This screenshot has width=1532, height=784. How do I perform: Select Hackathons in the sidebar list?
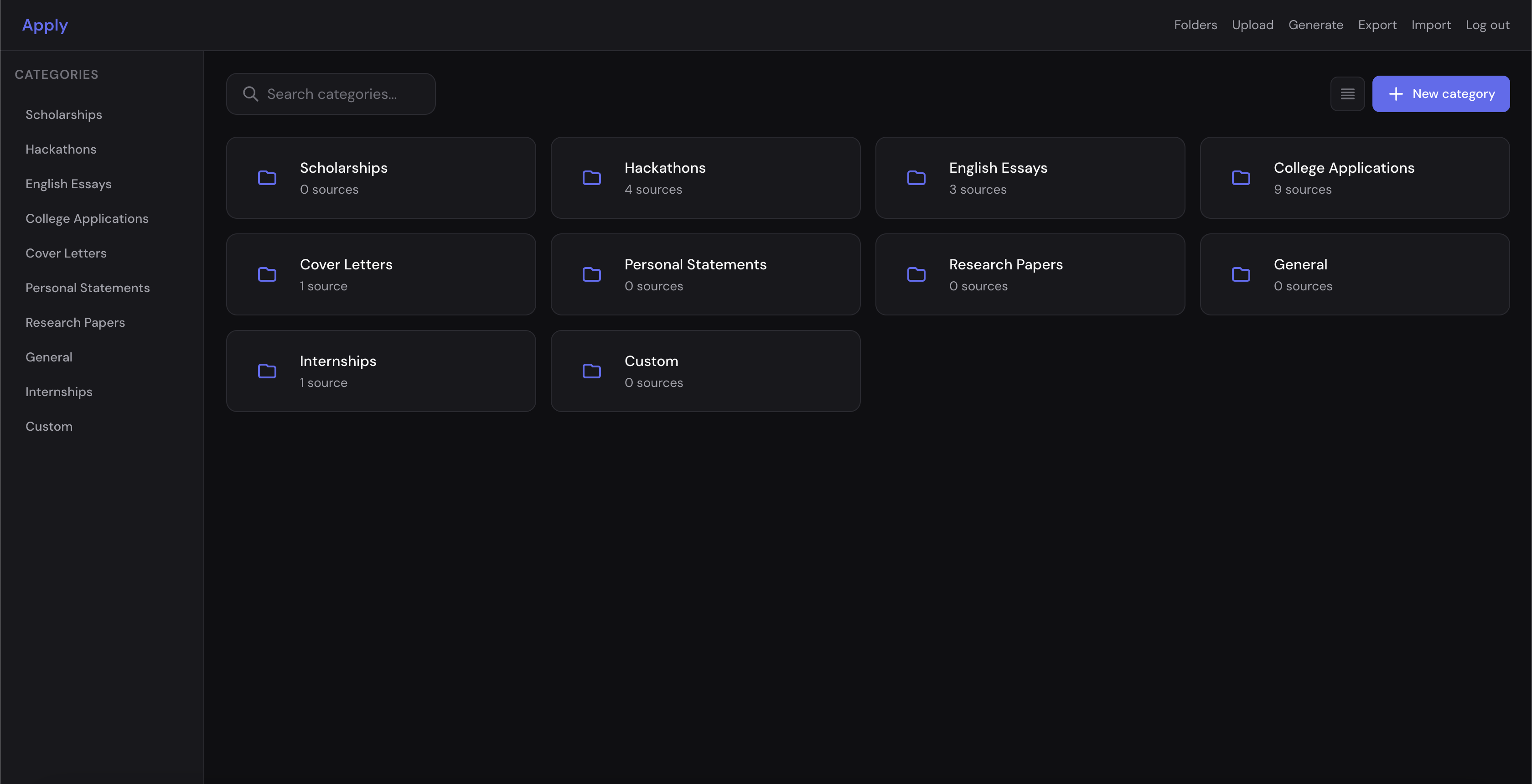point(61,149)
